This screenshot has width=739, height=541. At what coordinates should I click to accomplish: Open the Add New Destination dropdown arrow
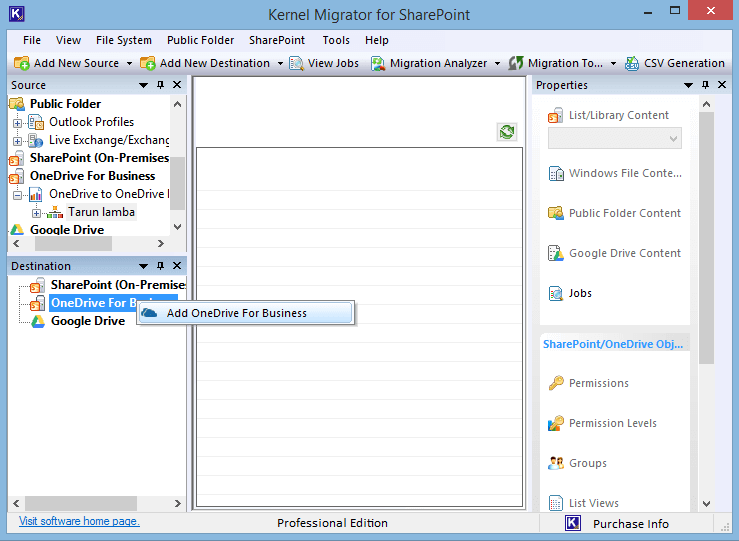coord(280,64)
